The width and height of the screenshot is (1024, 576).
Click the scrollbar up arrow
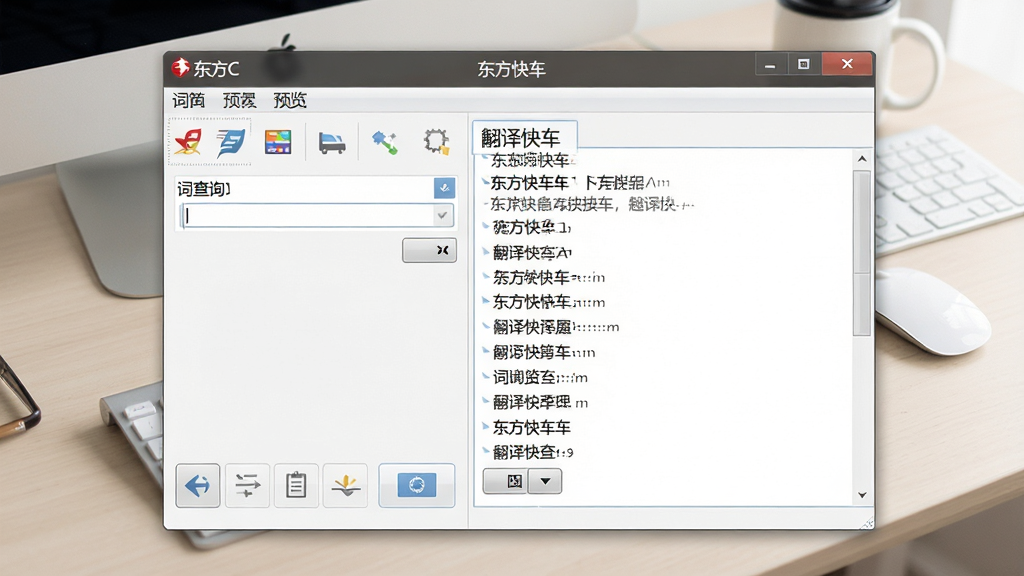click(861, 159)
